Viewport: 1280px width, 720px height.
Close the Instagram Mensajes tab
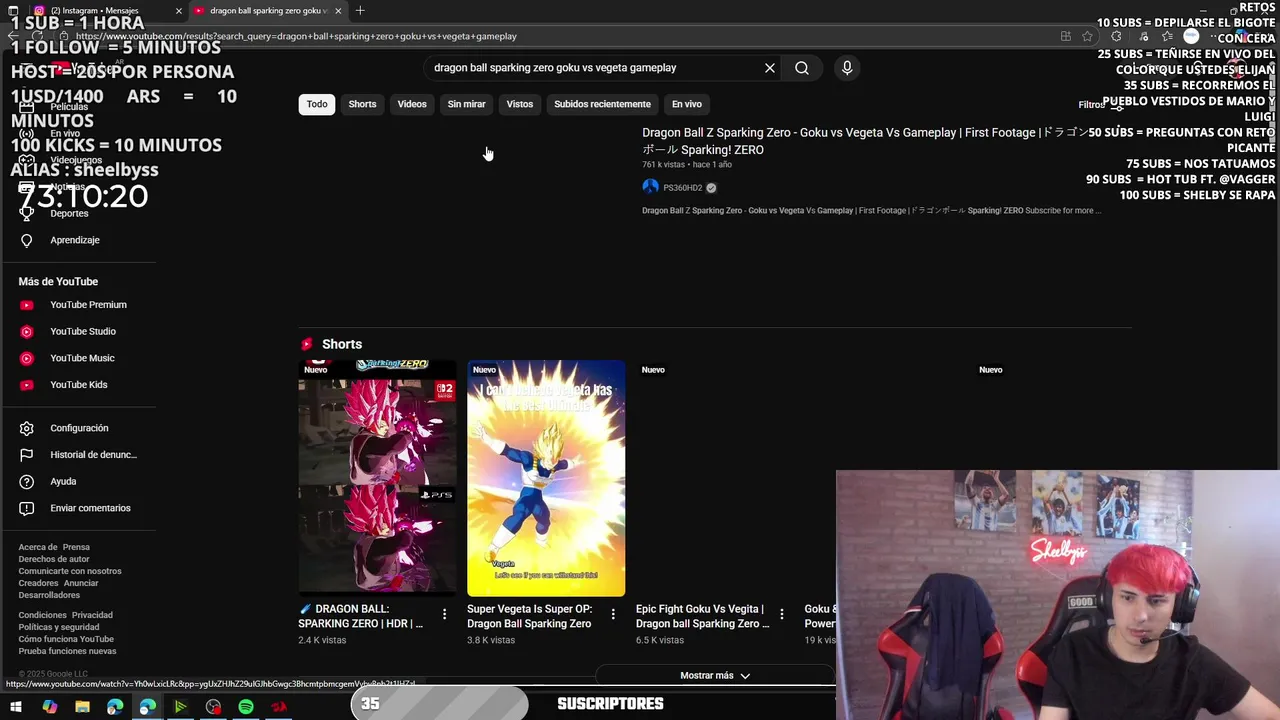[179, 11]
